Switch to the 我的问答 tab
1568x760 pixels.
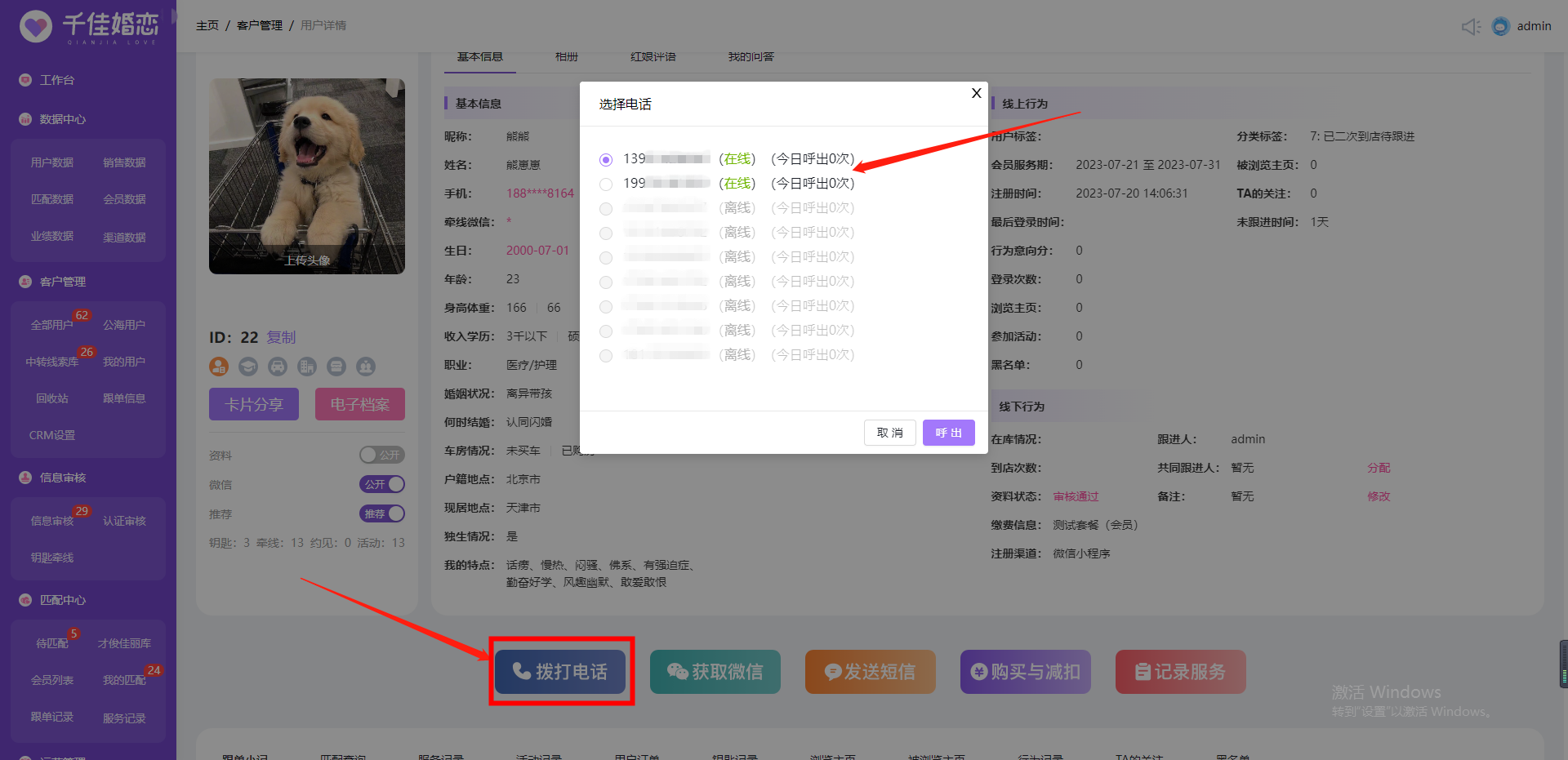[x=751, y=57]
